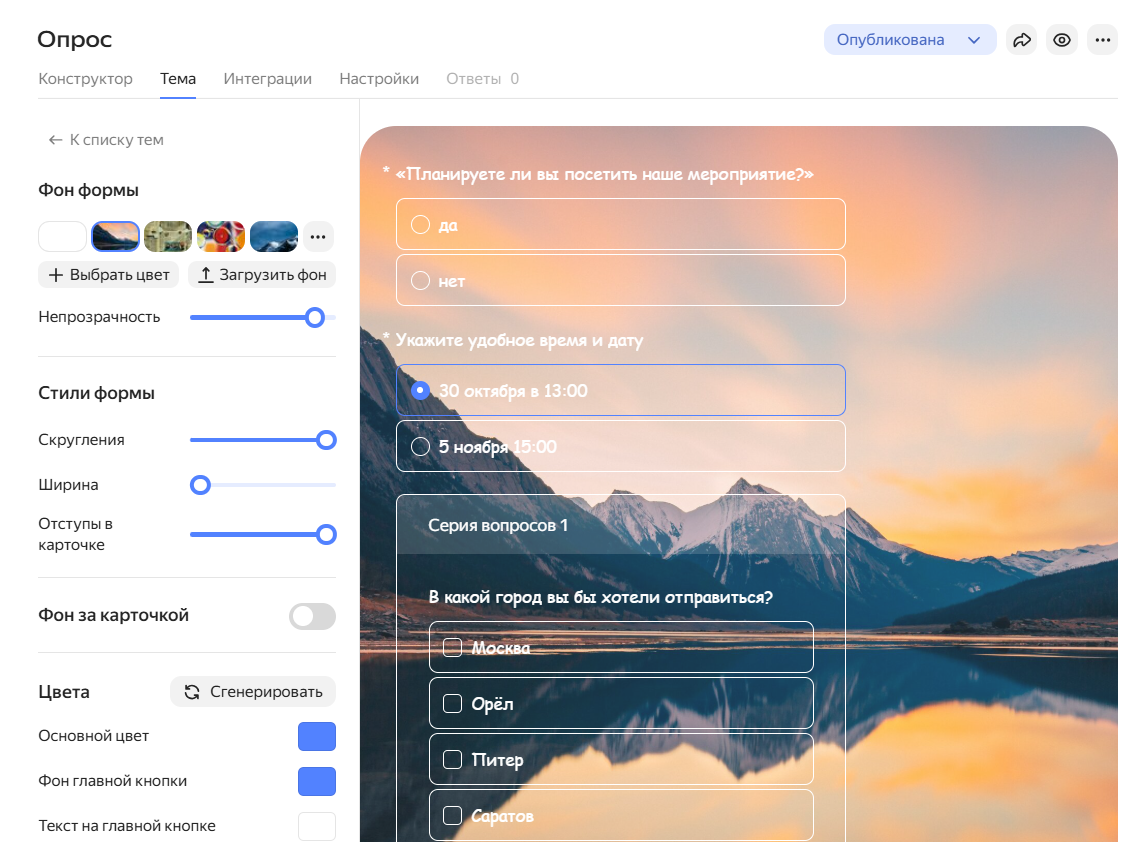Open the Интеграции tab
This screenshot has width=1140, height=842.
point(267,79)
